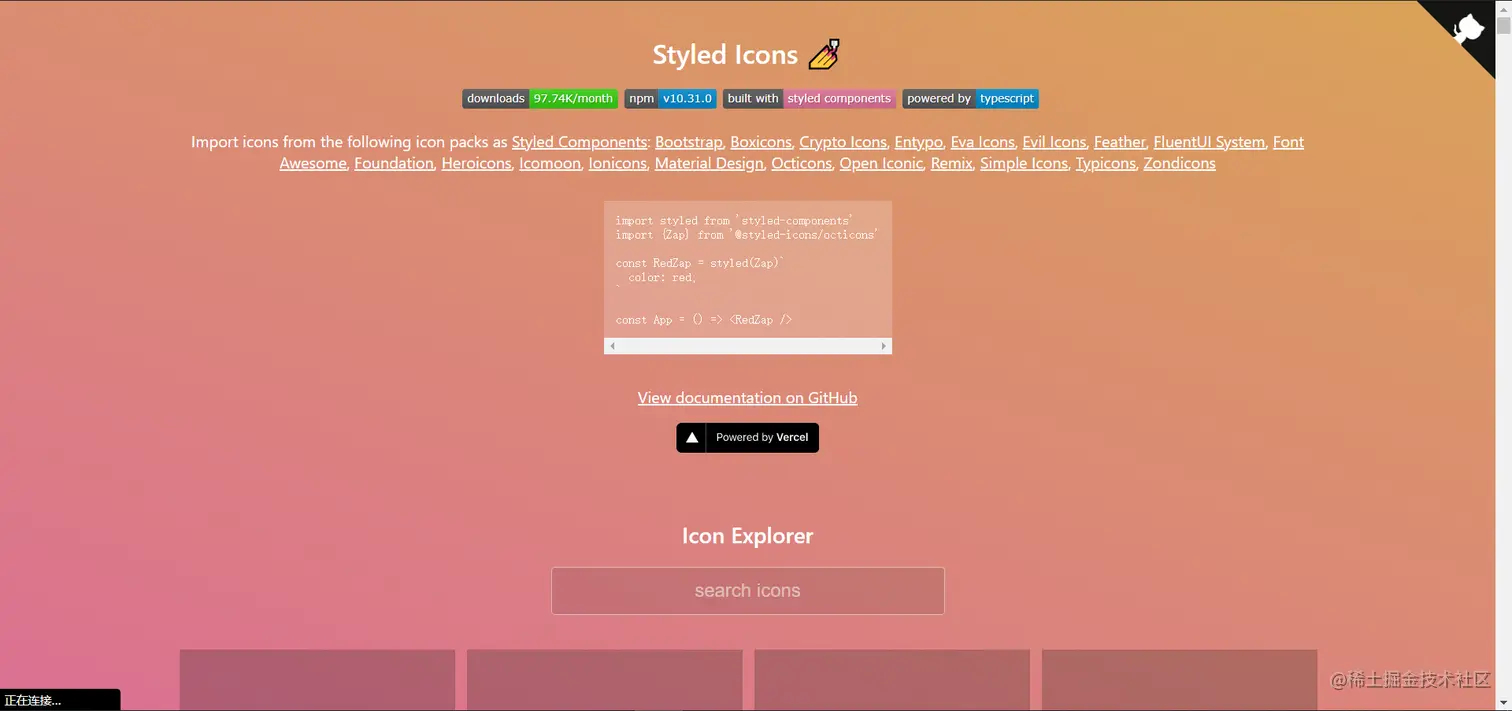Open the Eva Icons pack link
The height and width of the screenshot is (711, 1512).
(982, 142)
